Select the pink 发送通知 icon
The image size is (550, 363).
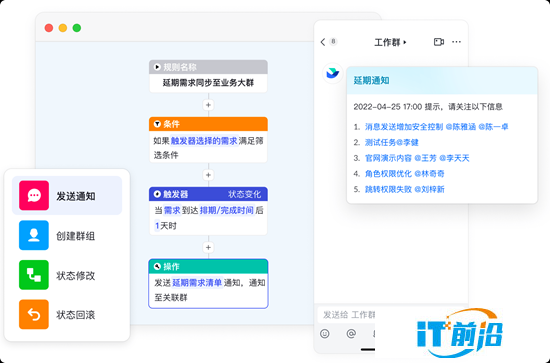pos(34,195)
